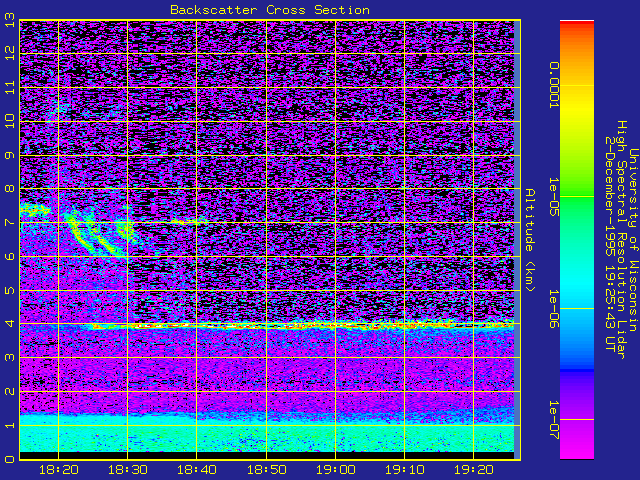Click altitude label 10 on the axis

tap(10, 121)
